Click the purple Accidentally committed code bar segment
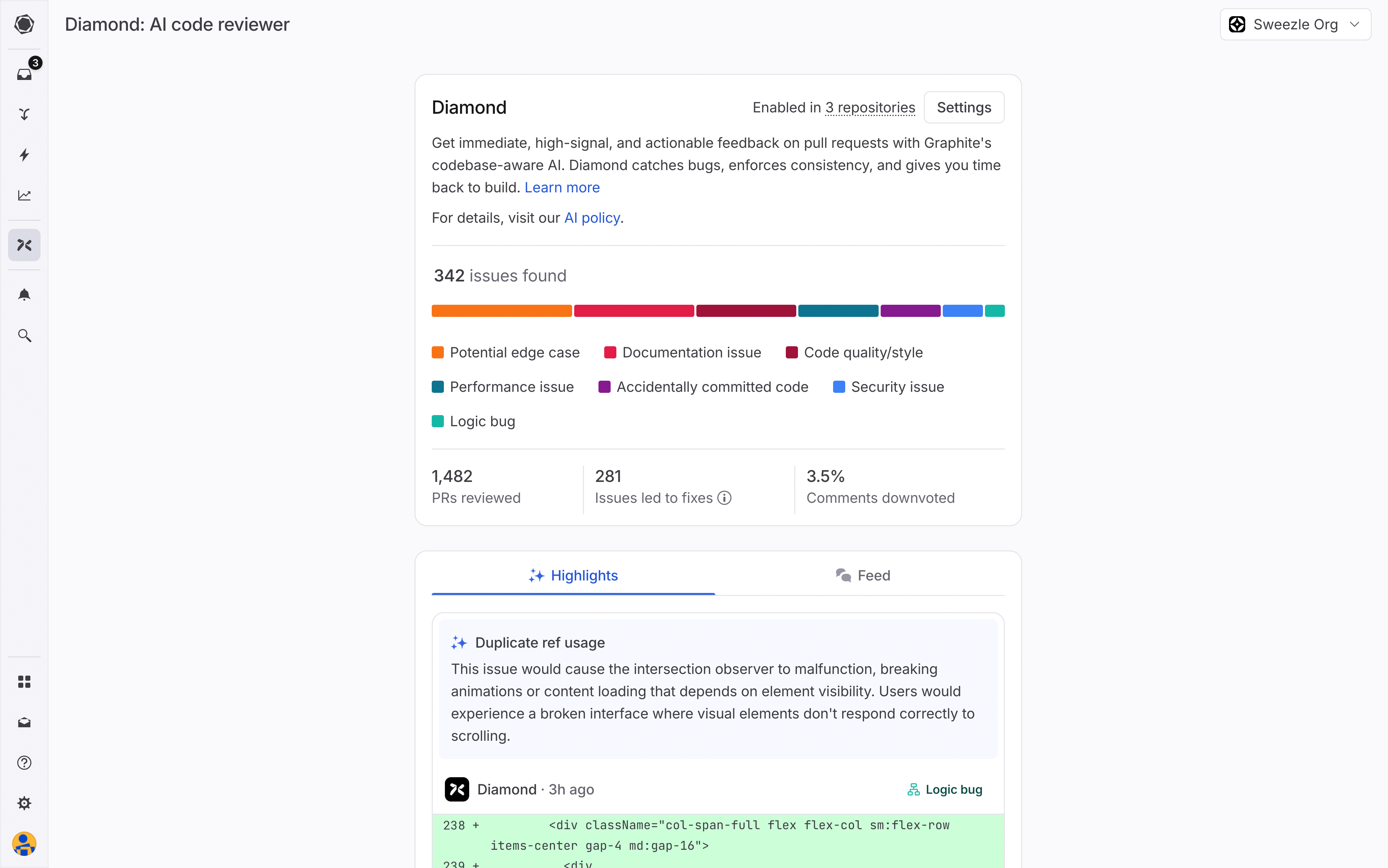The image size is (1388, 868). click(910, 310)
